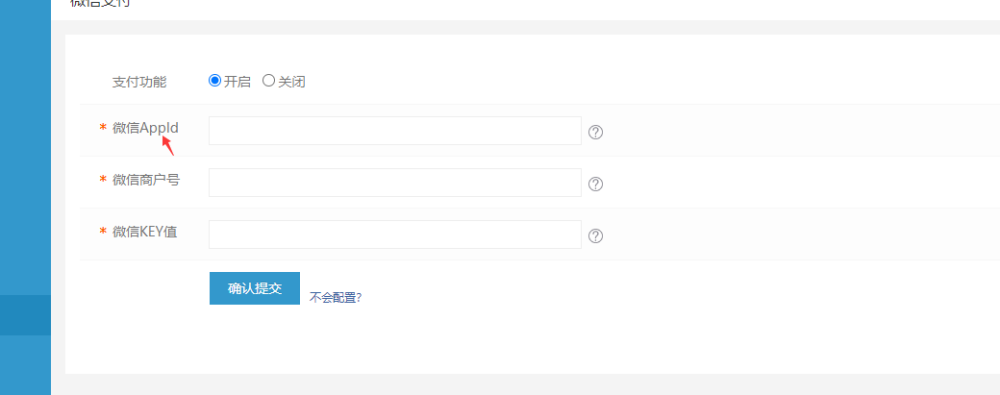The width and height of the screenshot is (1000, 395).
Task: Focus the 微信AppId input box
Action: [395, 130]
